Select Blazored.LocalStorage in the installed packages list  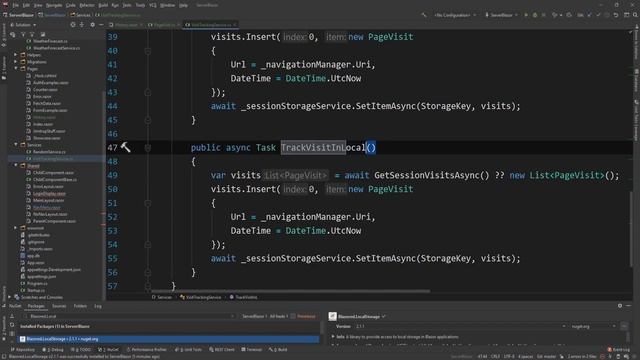point(169,339)
